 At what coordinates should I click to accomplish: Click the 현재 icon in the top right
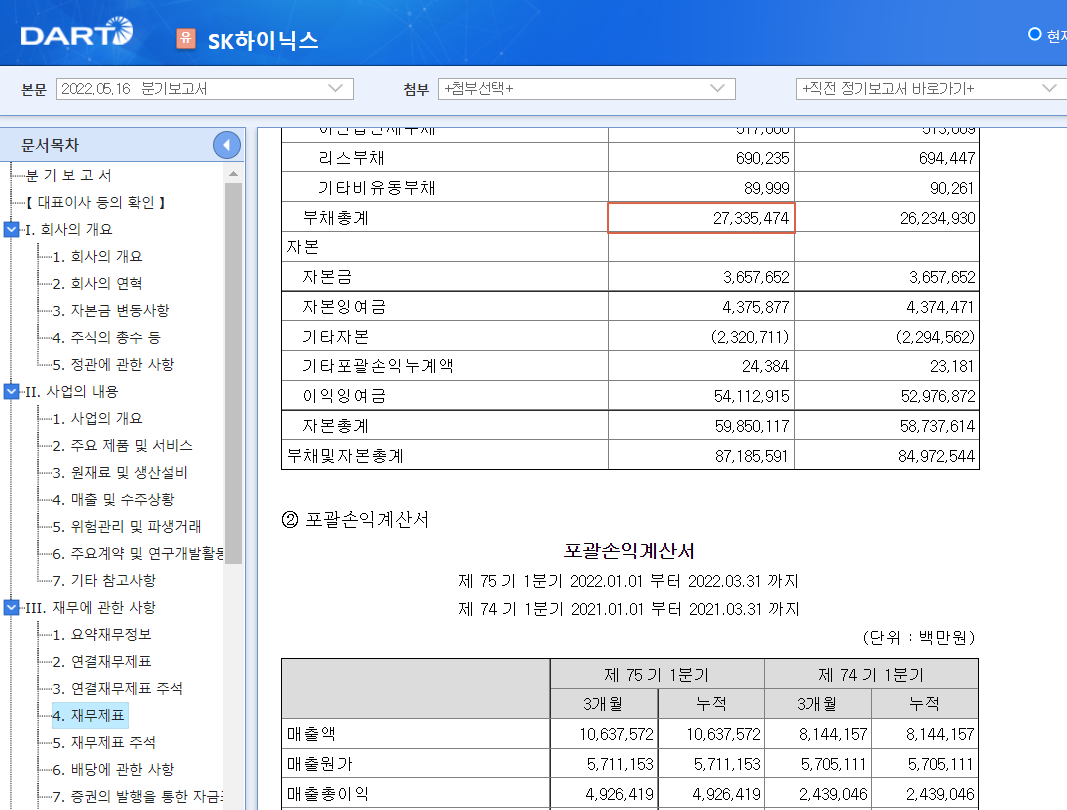point(1035,33)
